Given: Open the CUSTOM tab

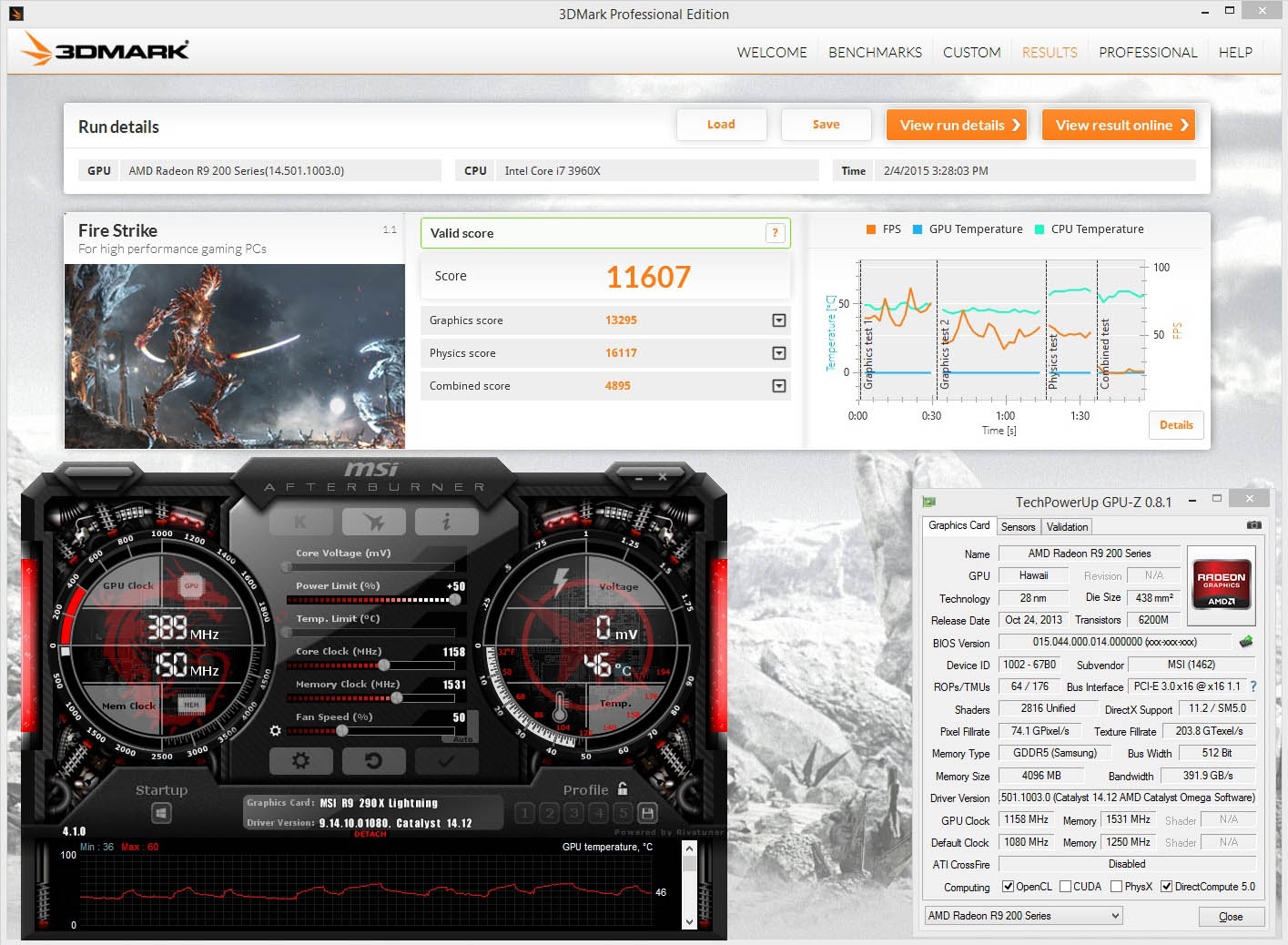Looking at the screenshot, I should [x=971, y=52].
